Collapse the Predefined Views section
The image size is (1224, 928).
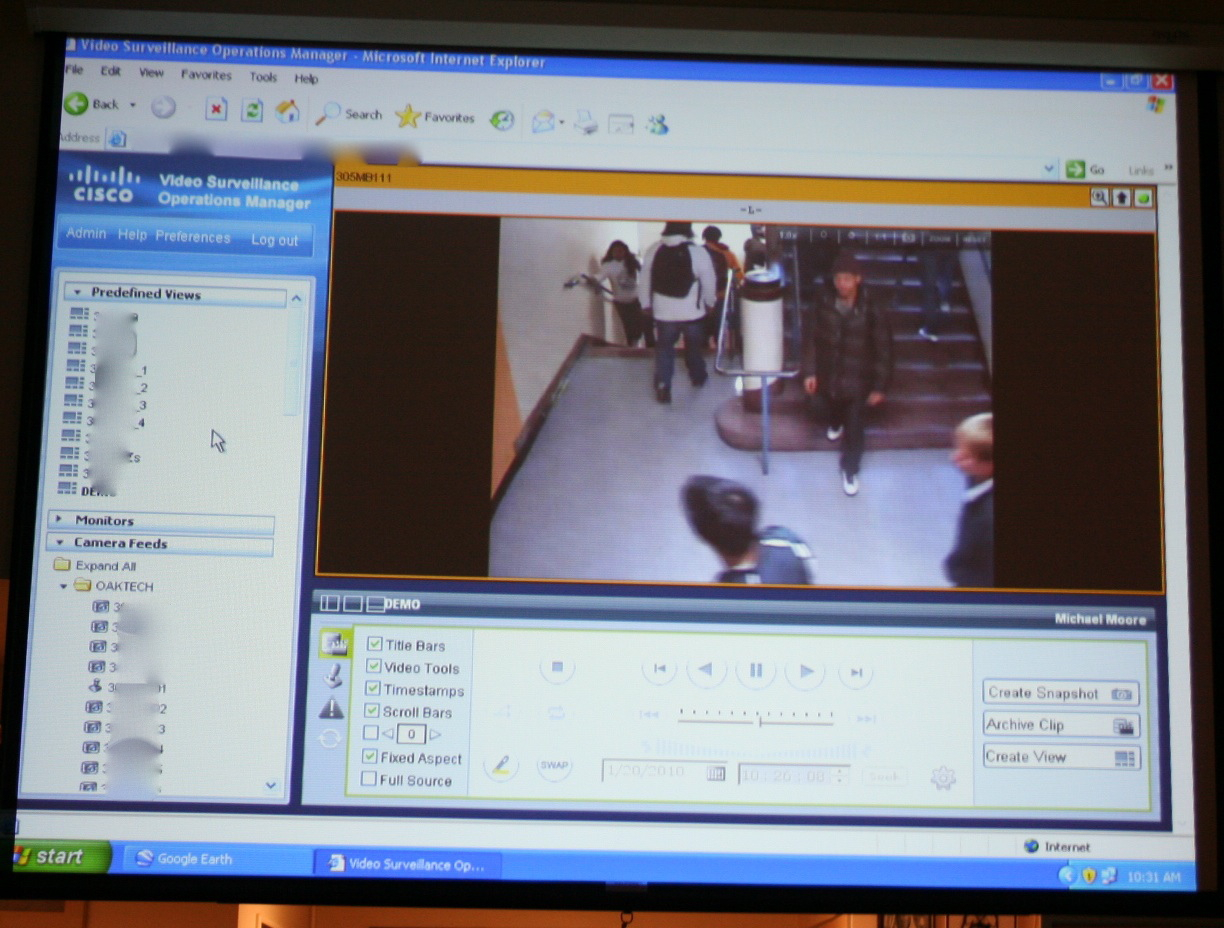pos(80,294)
